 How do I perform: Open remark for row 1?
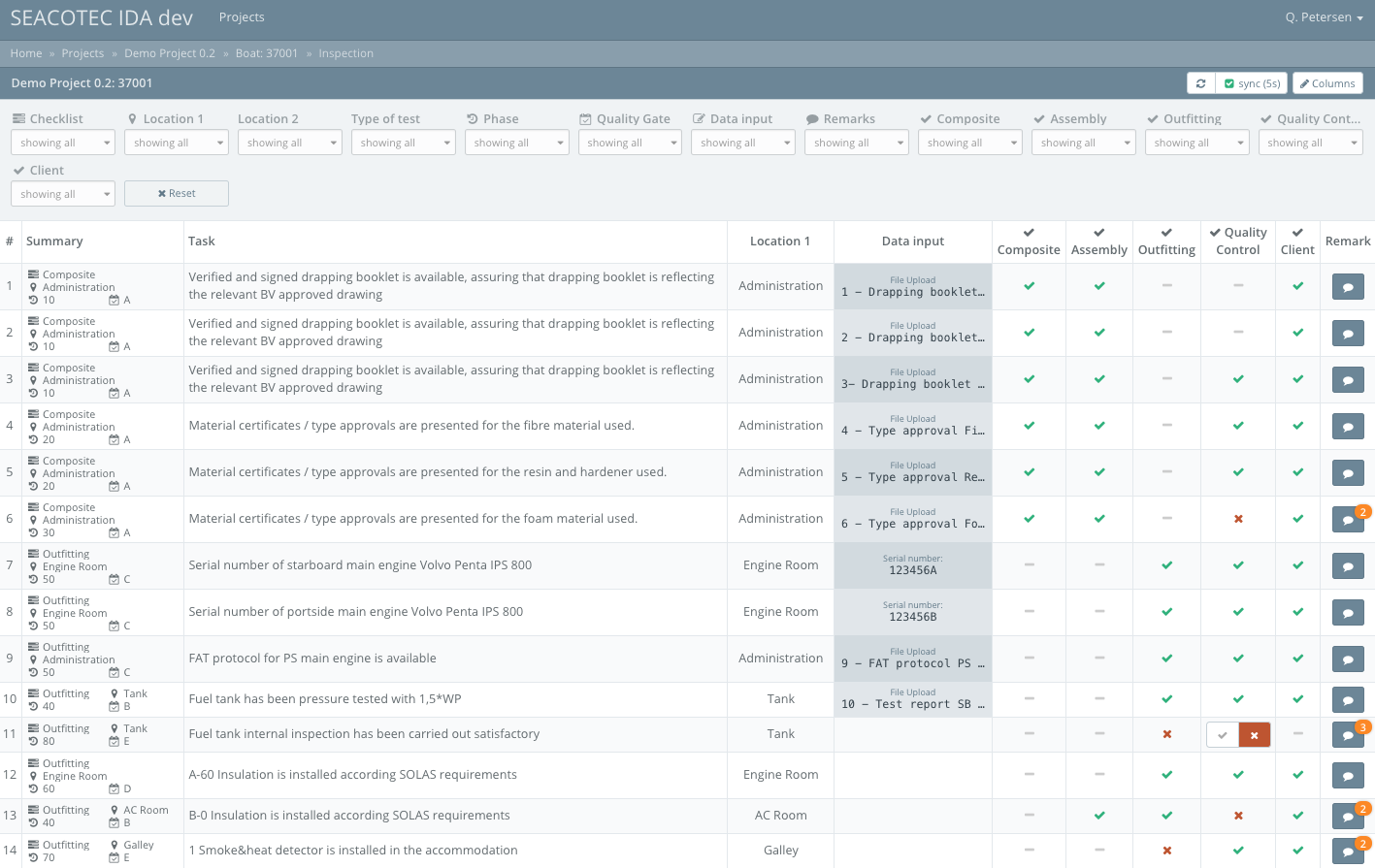pyautogui.click(x=1348, y=287)
